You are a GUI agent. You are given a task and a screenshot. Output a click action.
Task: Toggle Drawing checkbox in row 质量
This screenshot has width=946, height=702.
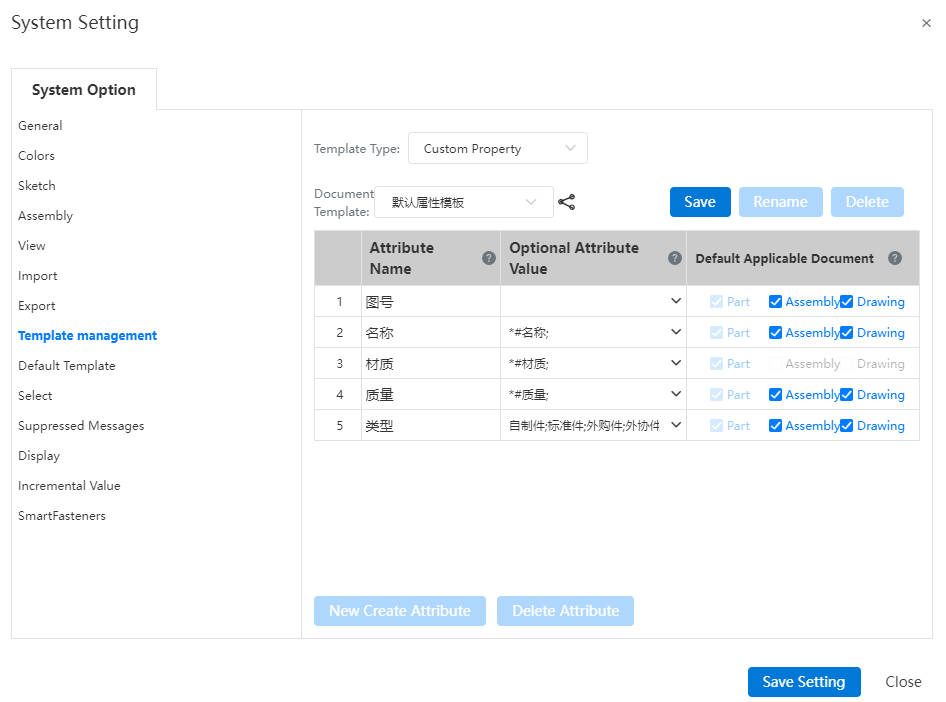coord(846,394)
